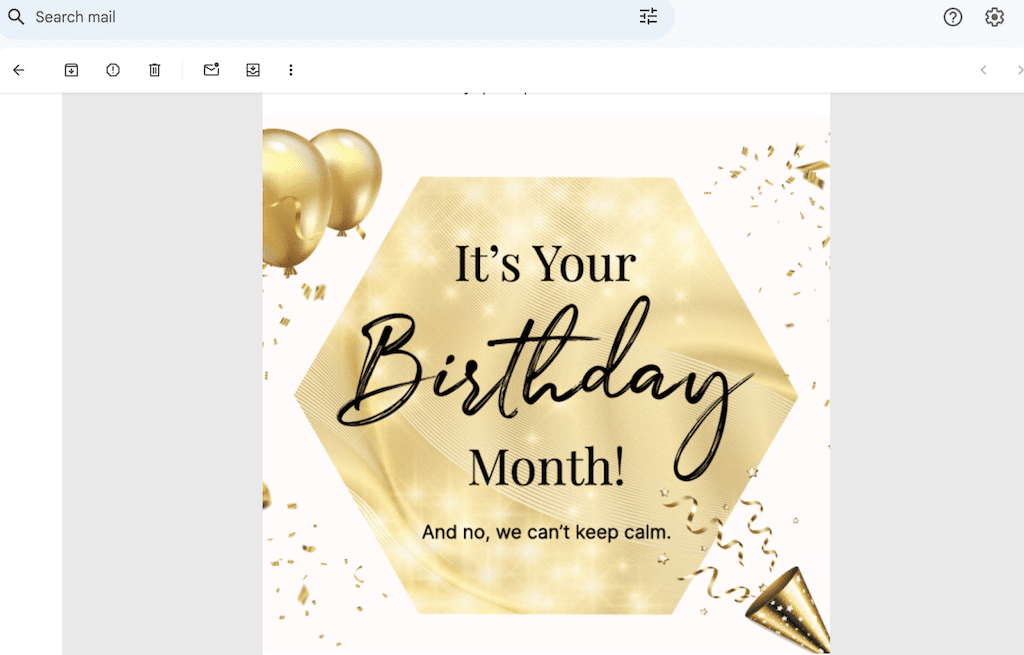Show search options filter panel
1024x655 pixels.
pos(648,17)
